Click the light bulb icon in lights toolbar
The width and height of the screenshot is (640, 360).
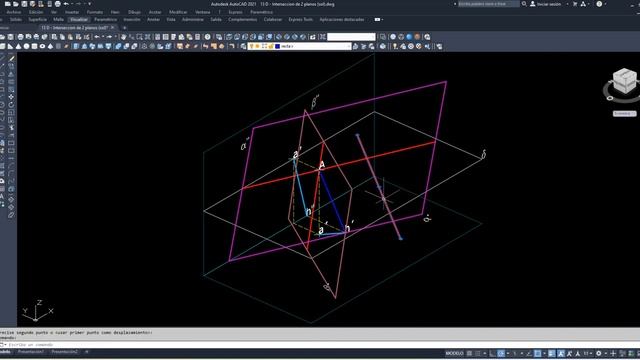395,47
